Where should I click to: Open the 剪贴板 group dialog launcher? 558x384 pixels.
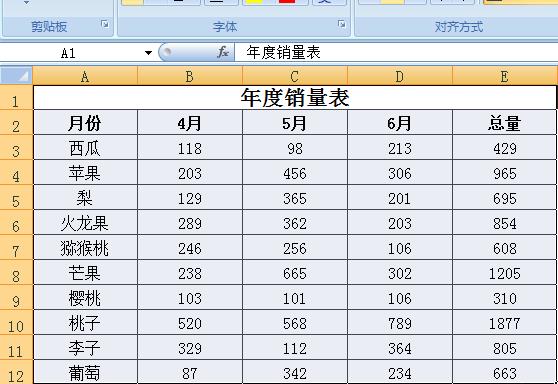point(105,24)
